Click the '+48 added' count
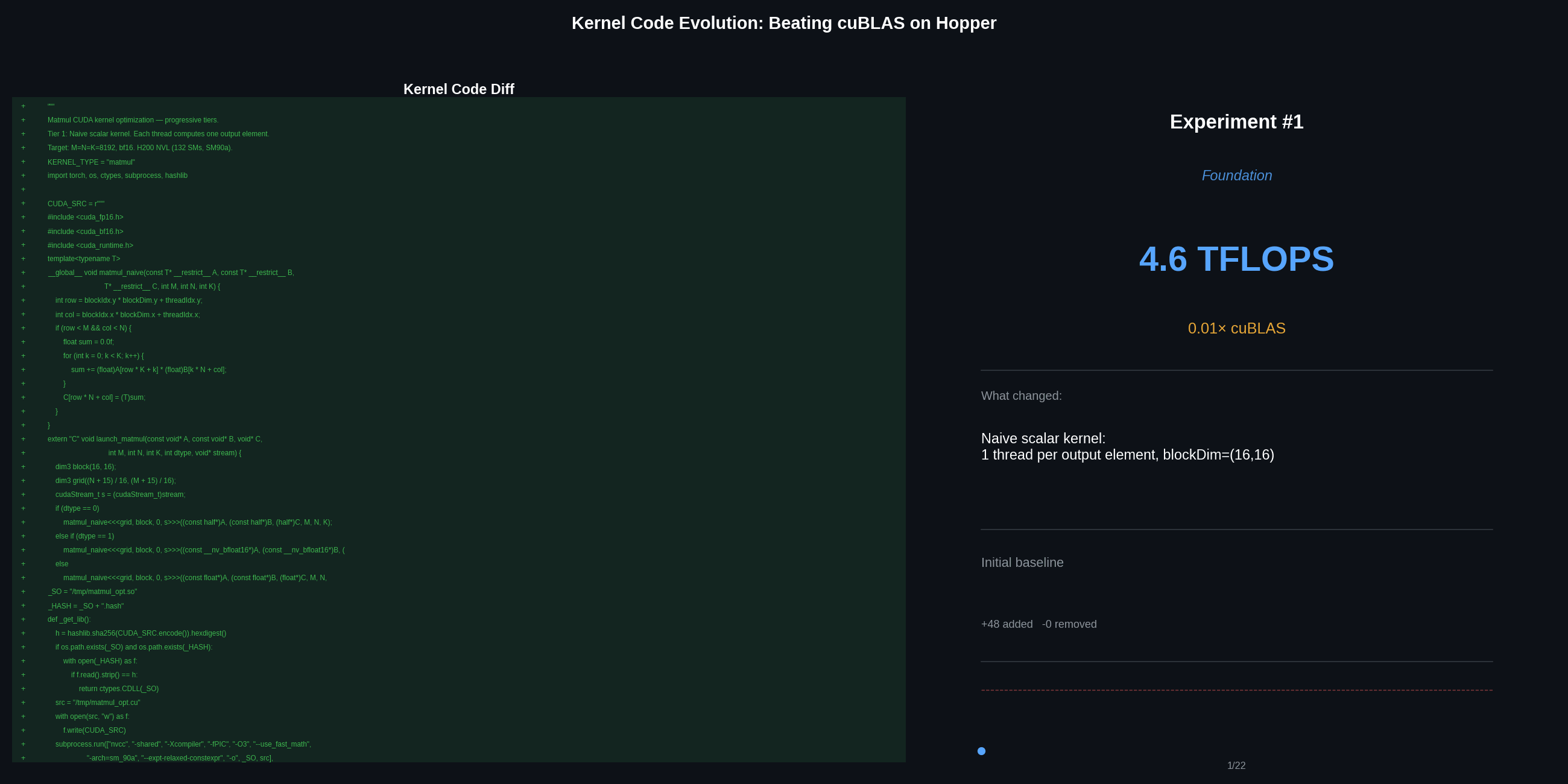This screenshot has height=784, width=1568. coord(1007,625)
